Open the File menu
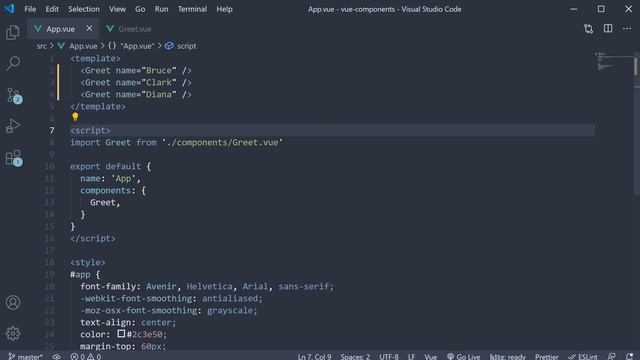The width and height of the screenshot is (640, 360). pyautogui.click(x=30, y=9)
